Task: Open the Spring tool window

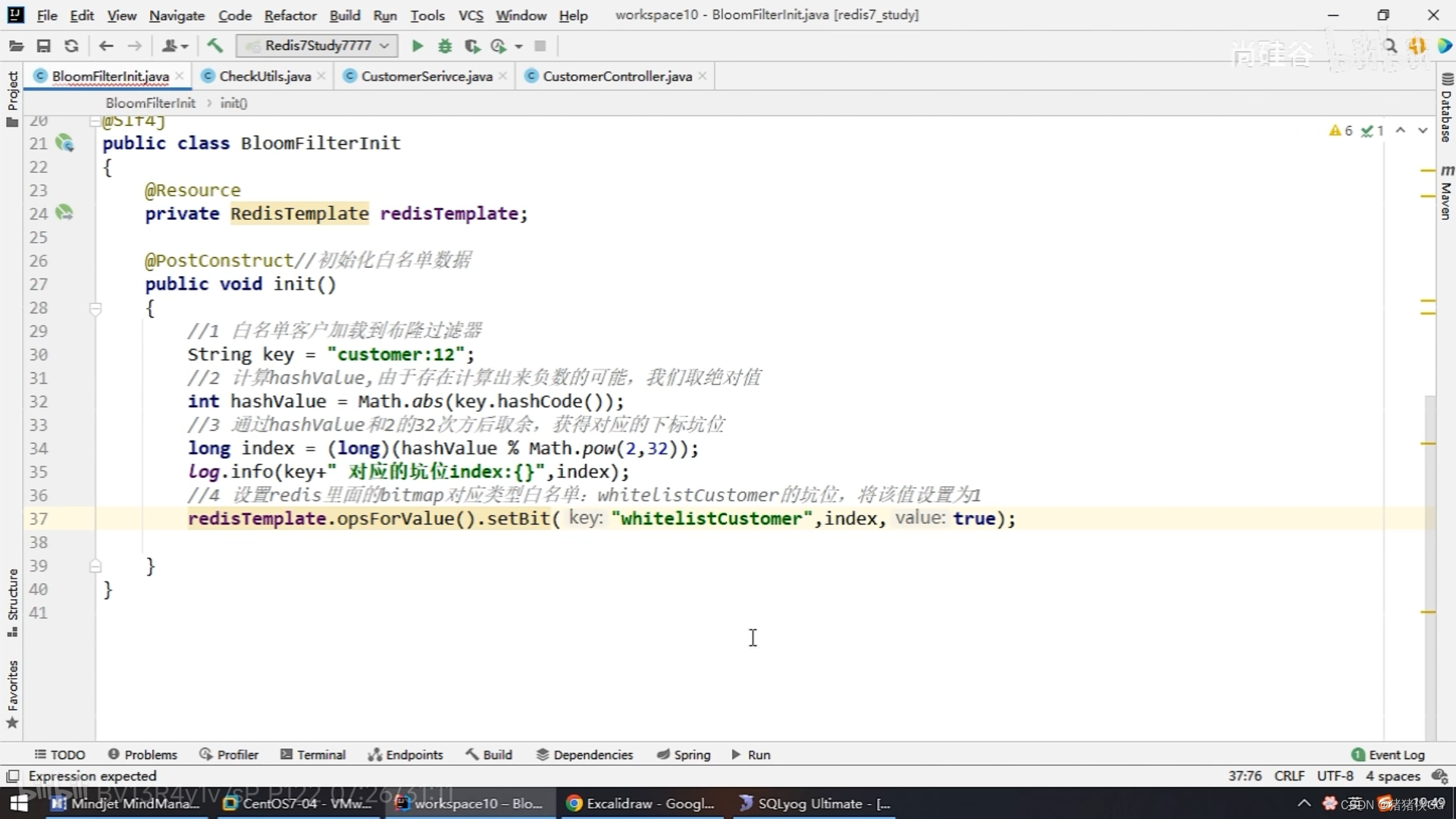Action: click(x=684, y=755)
